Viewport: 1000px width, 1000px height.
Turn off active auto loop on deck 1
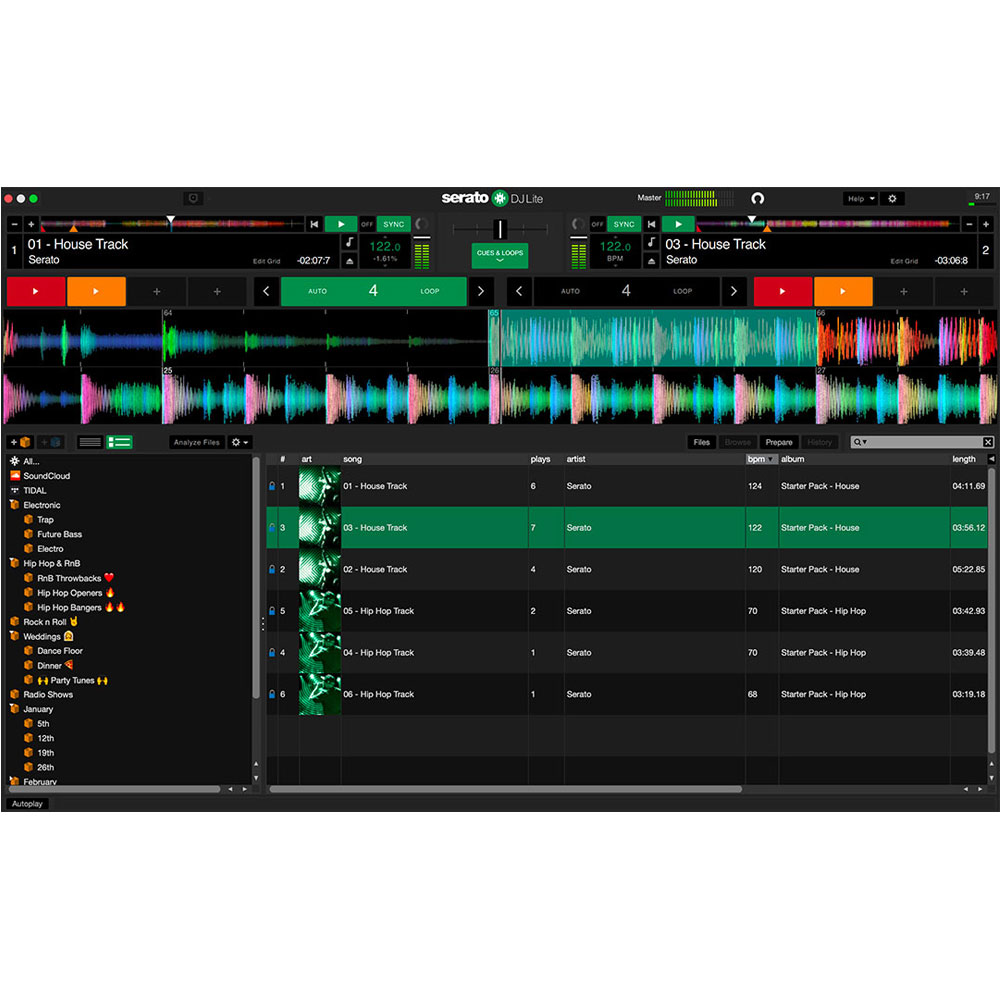pyautogui.click(x=374, y=291)
